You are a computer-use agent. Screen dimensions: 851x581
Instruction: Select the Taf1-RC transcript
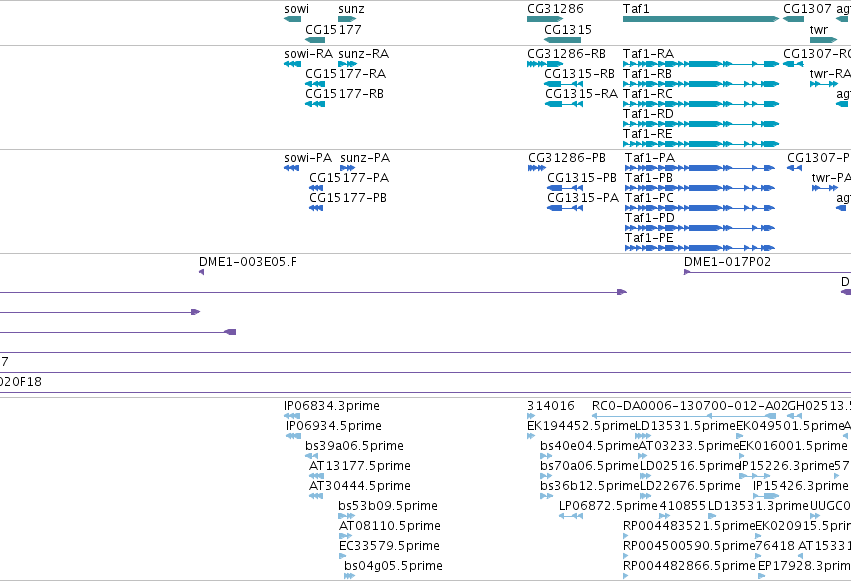(701, 104)
